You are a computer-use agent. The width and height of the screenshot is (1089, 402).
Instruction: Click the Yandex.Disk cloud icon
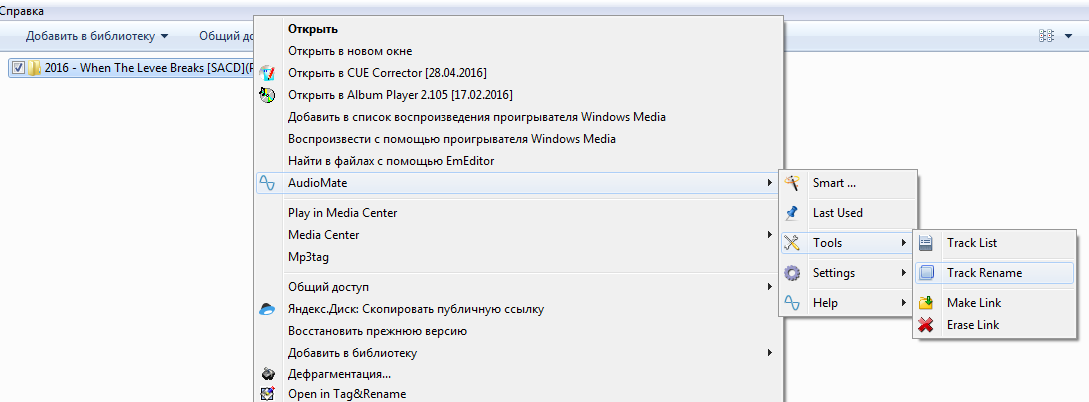(267, 309)
